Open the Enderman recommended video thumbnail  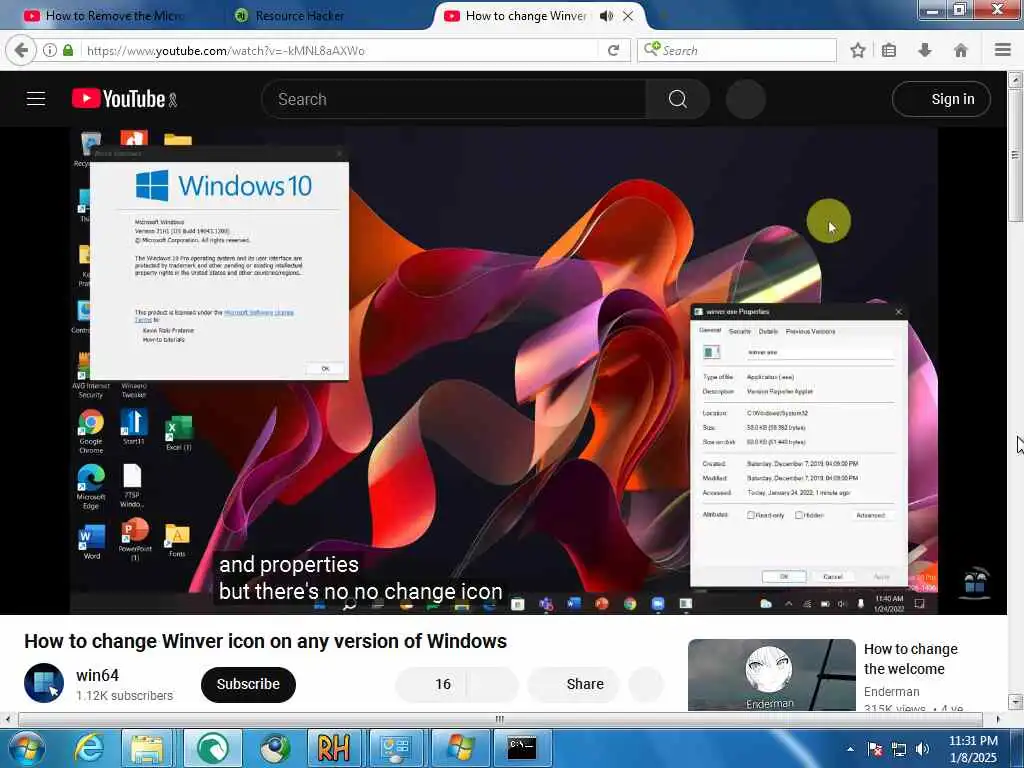(771, 674)
